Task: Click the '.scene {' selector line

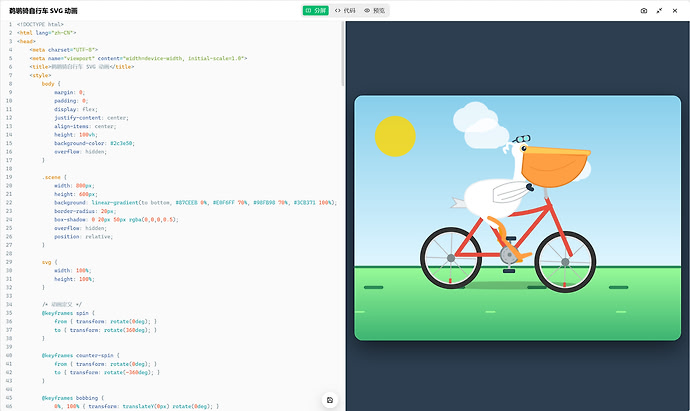Action: click(54, 177)
